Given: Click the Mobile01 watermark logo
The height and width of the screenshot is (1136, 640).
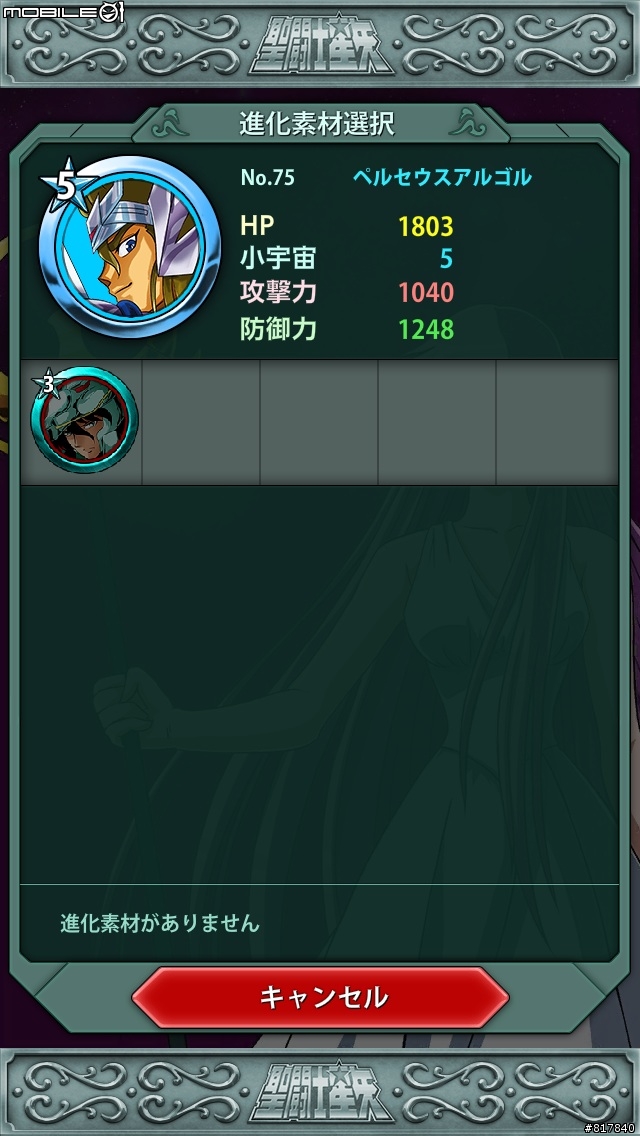Looking at the screenshot, I should pos(64,12).
